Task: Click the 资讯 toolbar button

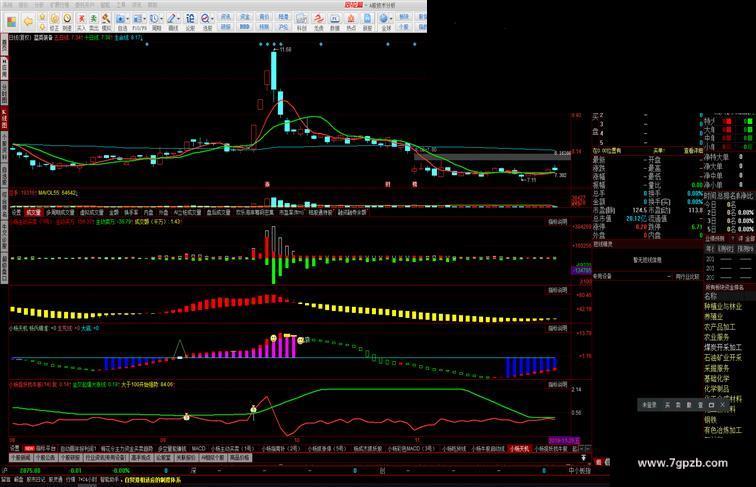Action: click(226, 16)
